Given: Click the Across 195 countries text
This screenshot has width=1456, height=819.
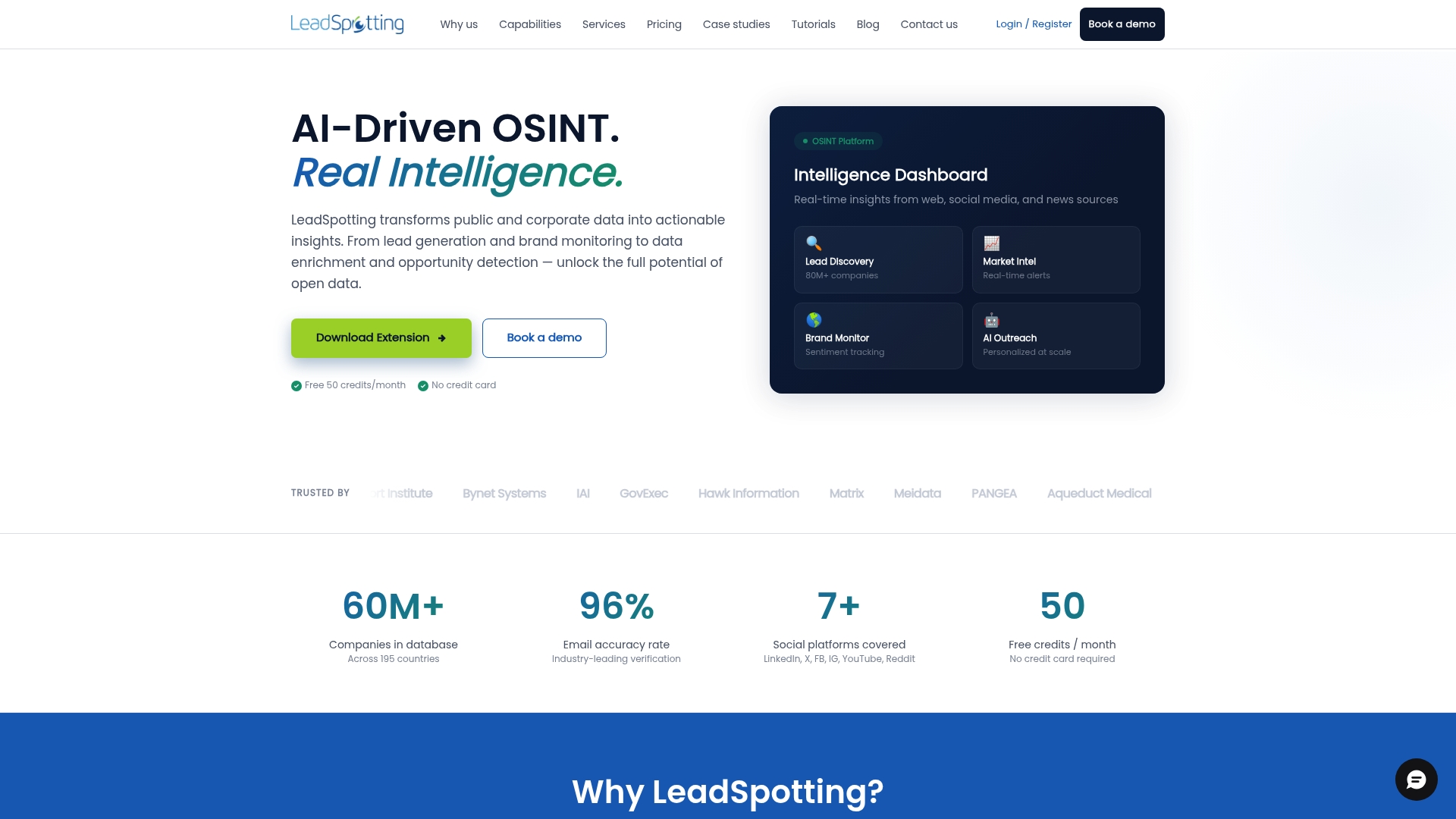Looking at the screenshot, I should point(393,659).
